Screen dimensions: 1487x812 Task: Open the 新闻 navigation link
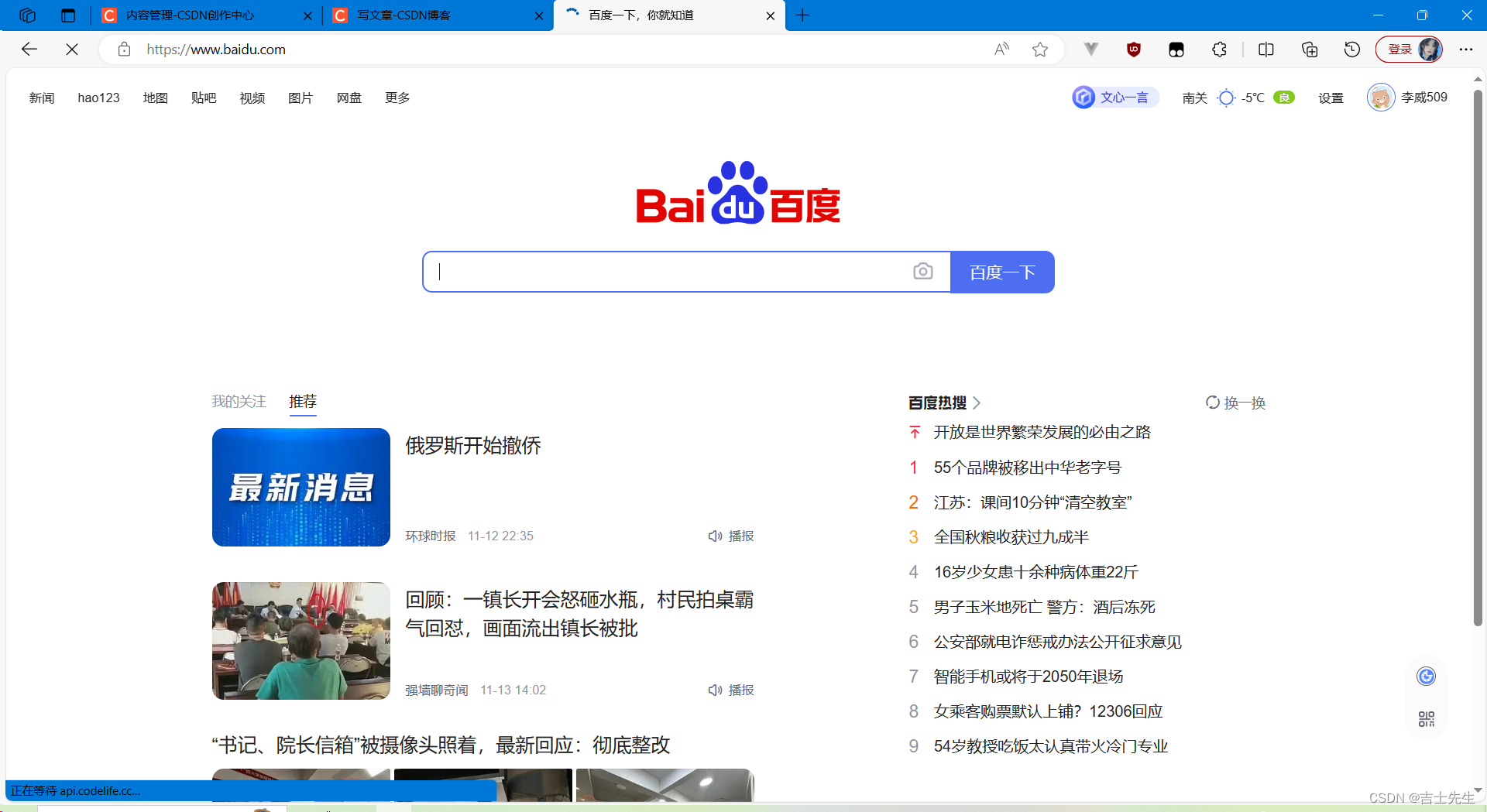(x=42, y=98)
